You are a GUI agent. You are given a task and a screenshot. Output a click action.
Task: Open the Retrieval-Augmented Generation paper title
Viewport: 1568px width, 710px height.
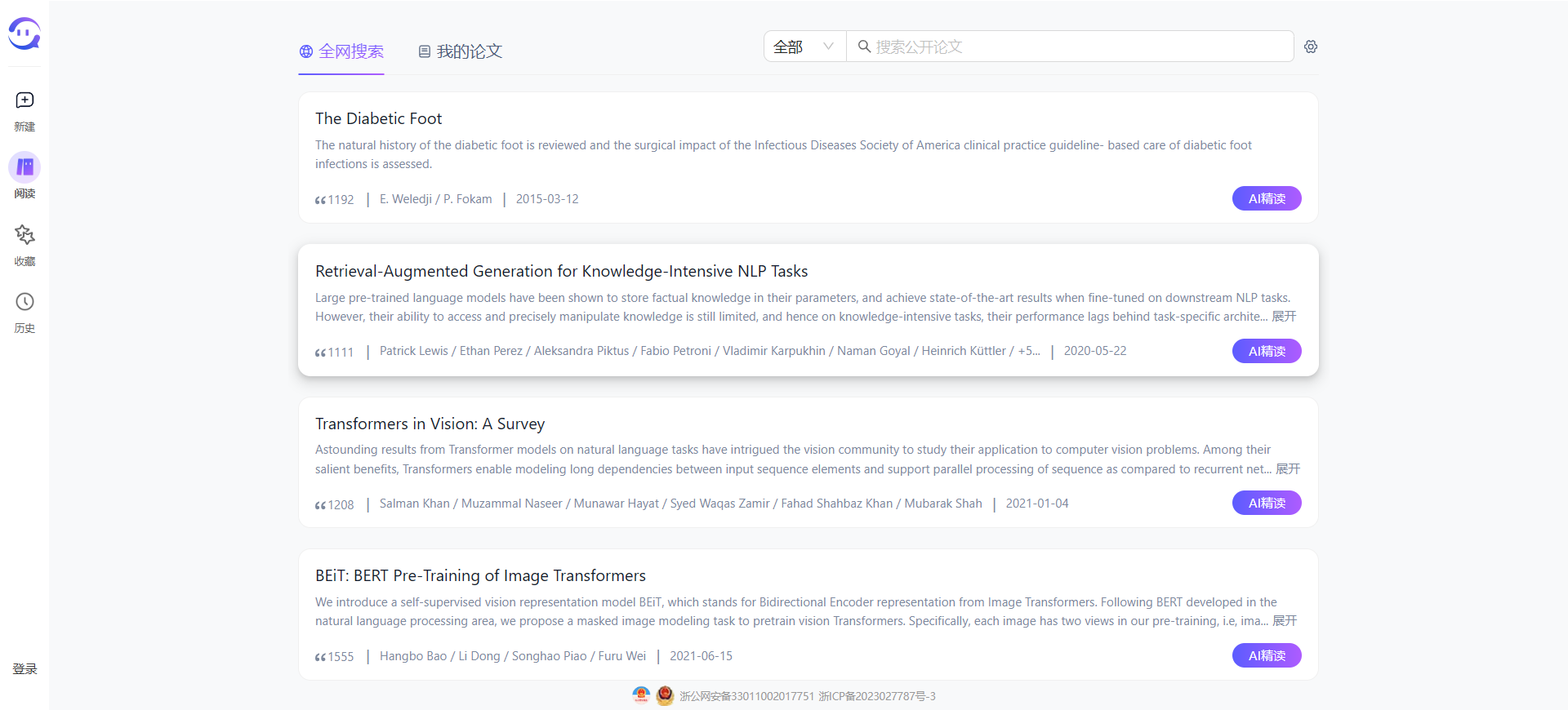pos(561,271)
